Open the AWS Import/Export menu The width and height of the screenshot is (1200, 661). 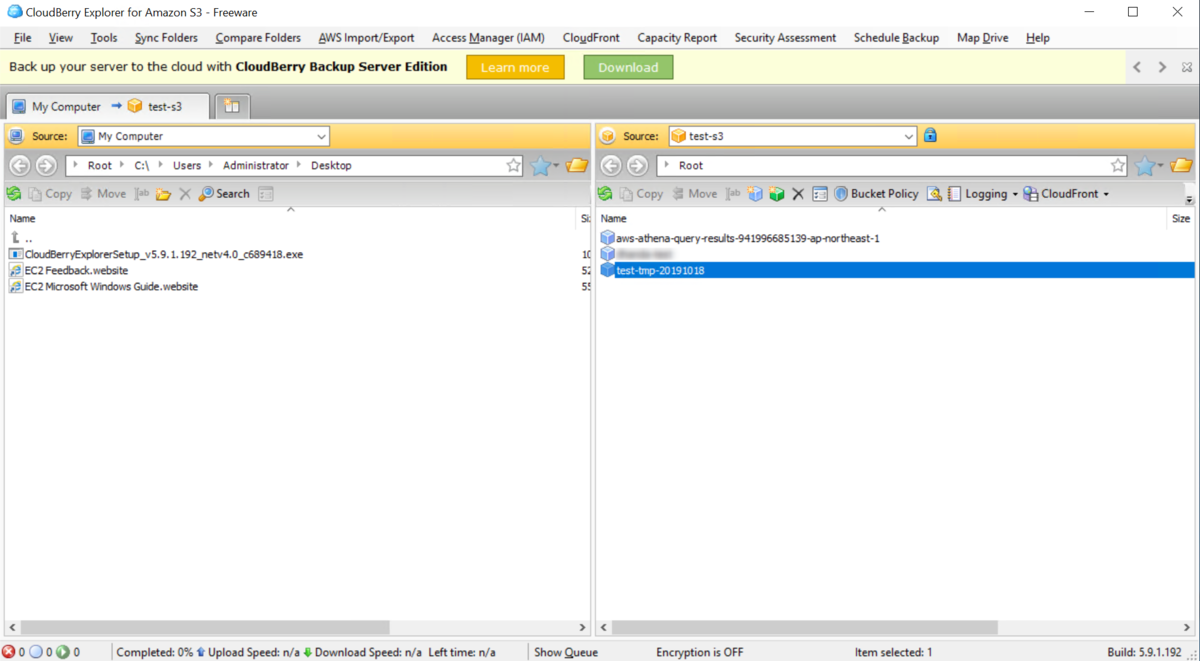click(366, 37)
